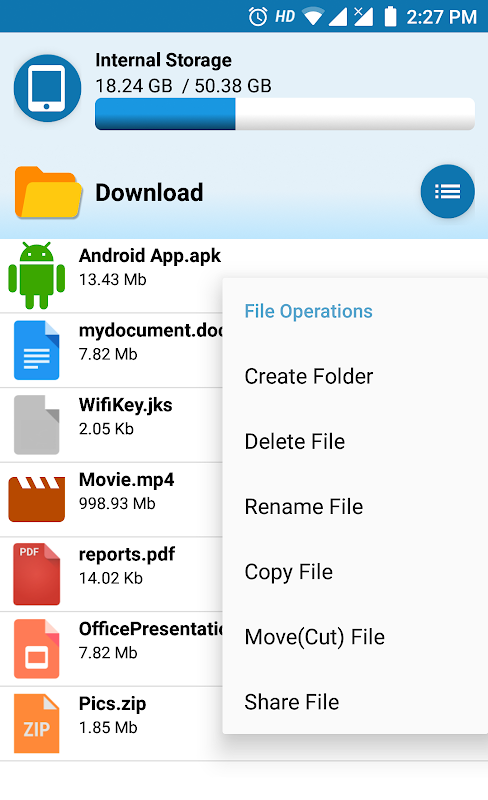The image size is (488, 800).
Task: Tap the HD status indicator
Action: pos(285,17)
